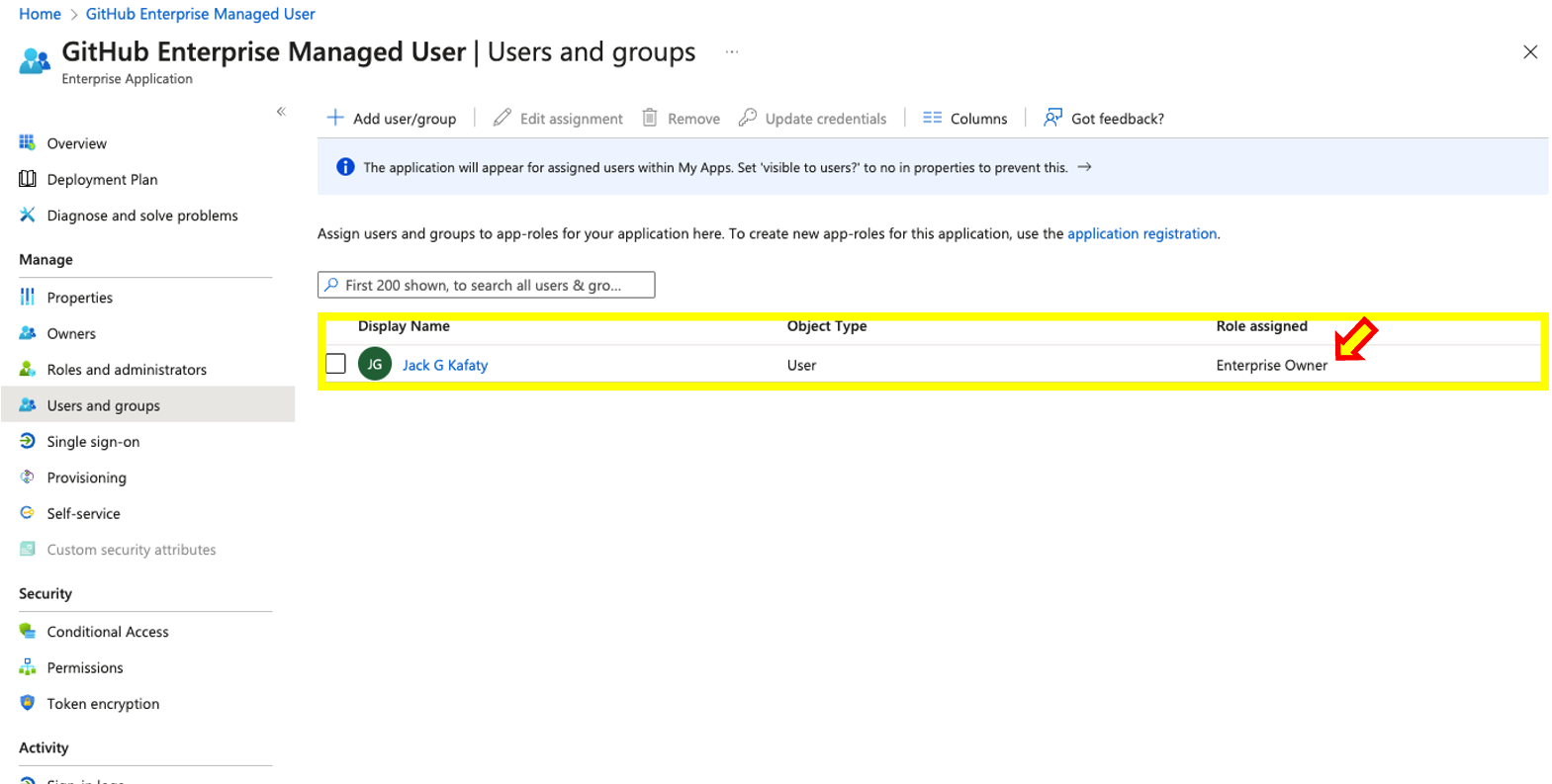
Task: Sort by Display Name column header
Action: [404, 326]
